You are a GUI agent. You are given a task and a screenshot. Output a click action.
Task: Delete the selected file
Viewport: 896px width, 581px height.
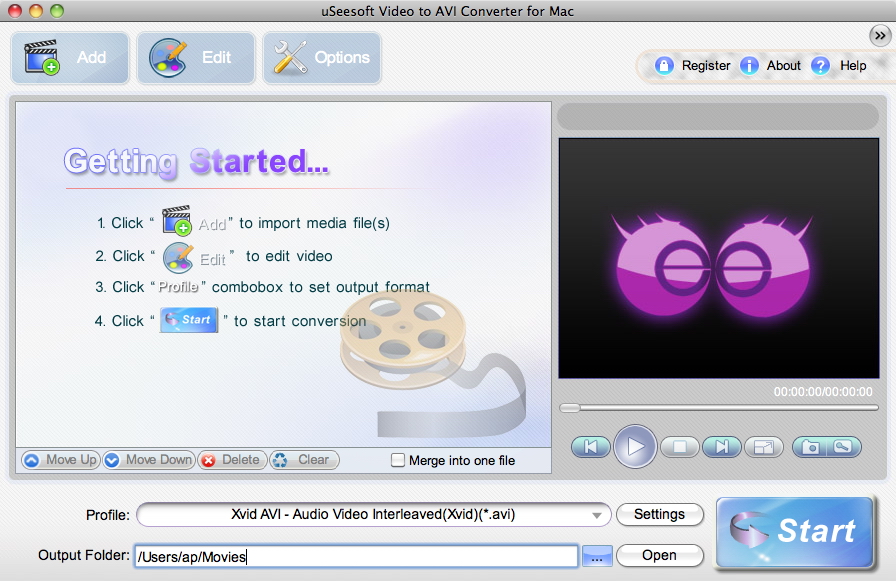(232, 460)
